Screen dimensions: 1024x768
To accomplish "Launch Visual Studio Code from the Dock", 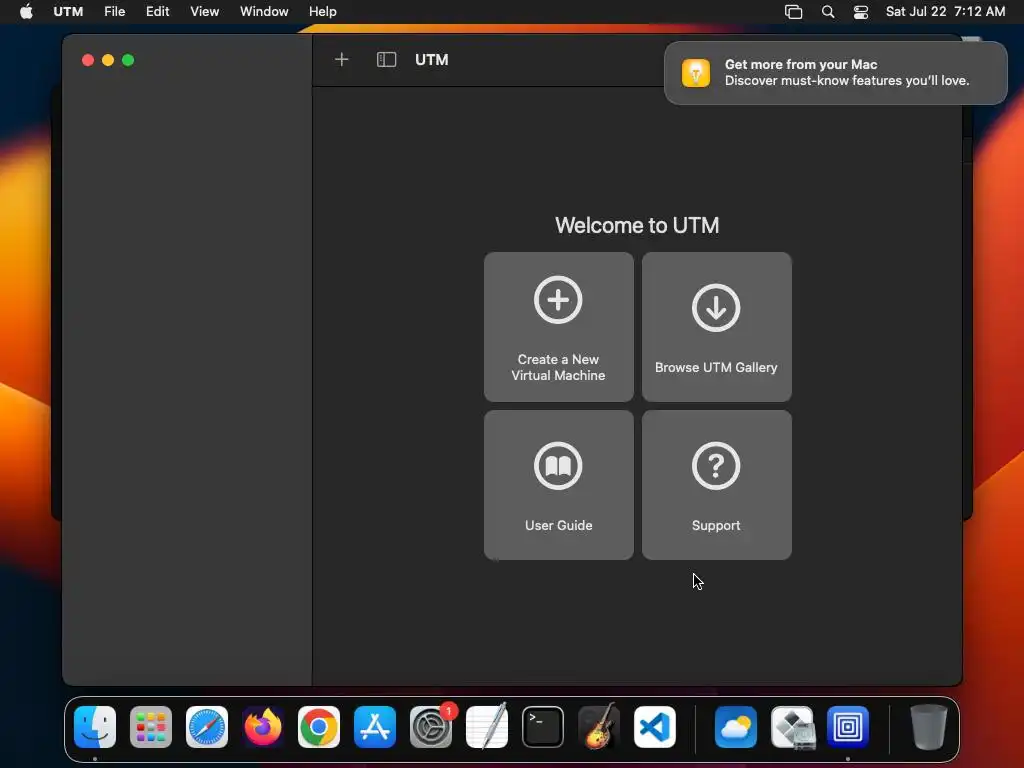I will [655, 727].
